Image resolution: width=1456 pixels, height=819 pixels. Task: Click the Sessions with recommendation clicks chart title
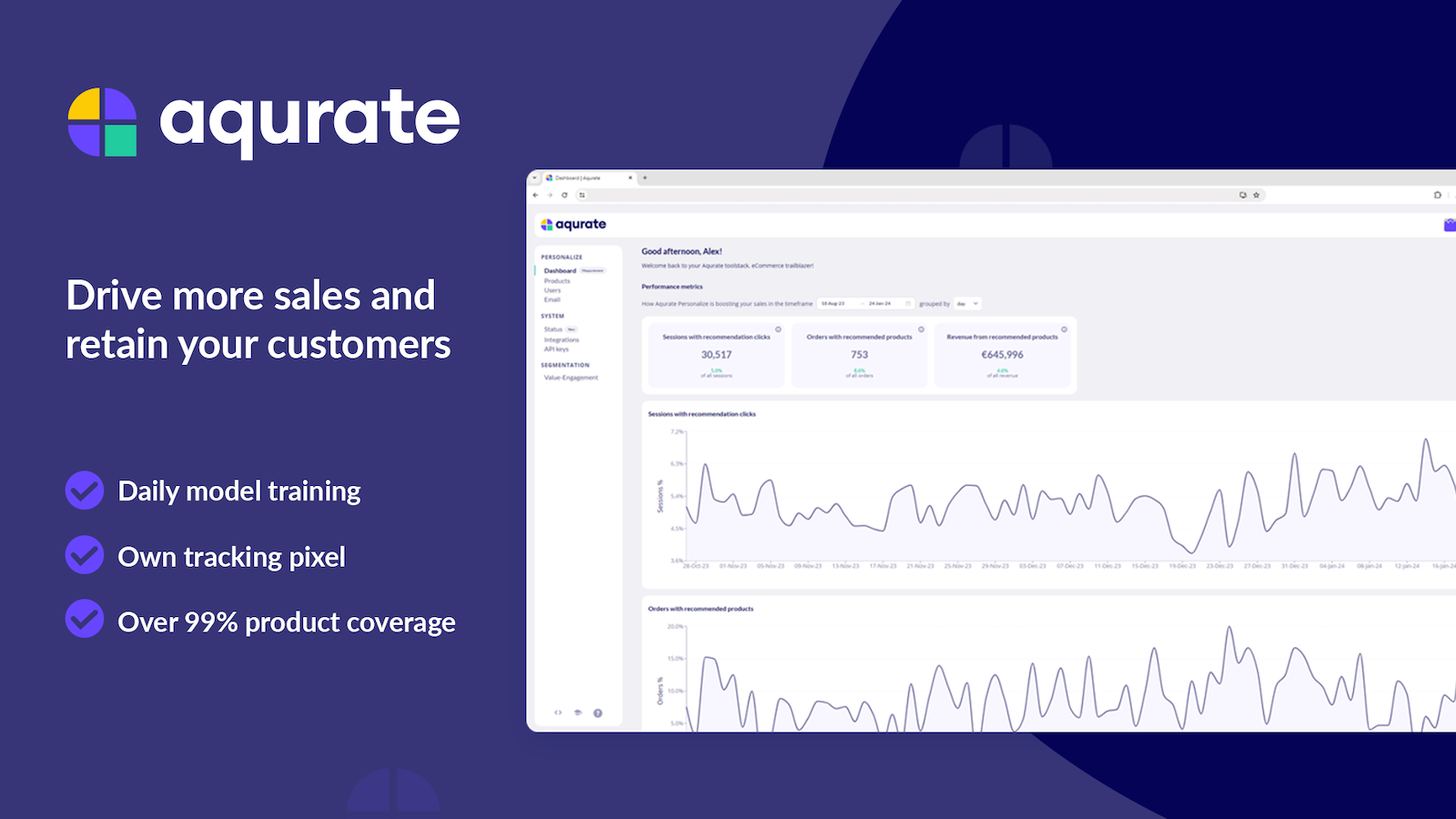[x=702, y=414]
